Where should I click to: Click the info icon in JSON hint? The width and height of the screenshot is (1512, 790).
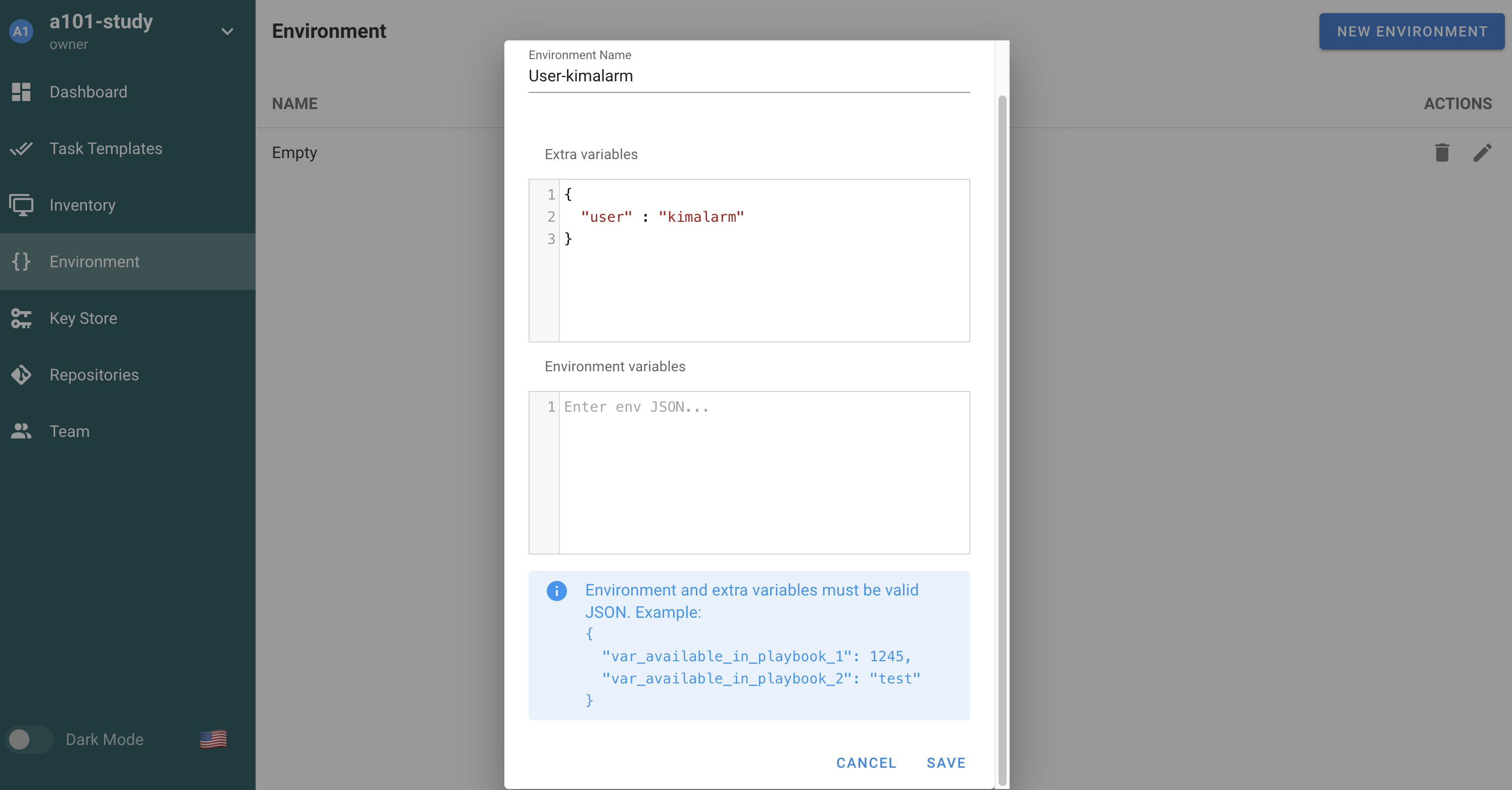[556, 590]
